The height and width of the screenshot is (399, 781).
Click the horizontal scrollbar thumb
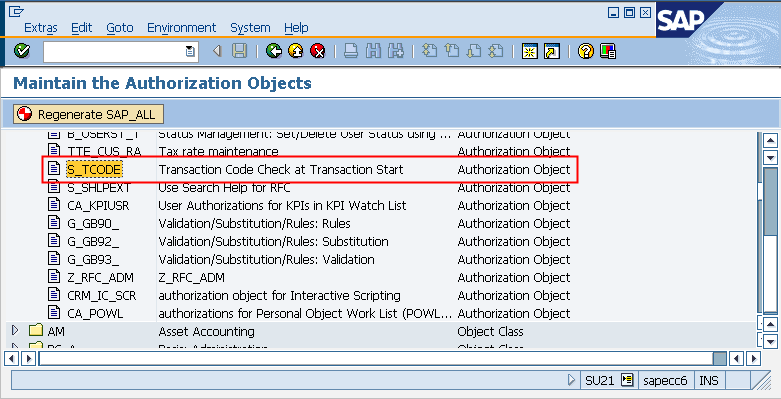point(719,358)
